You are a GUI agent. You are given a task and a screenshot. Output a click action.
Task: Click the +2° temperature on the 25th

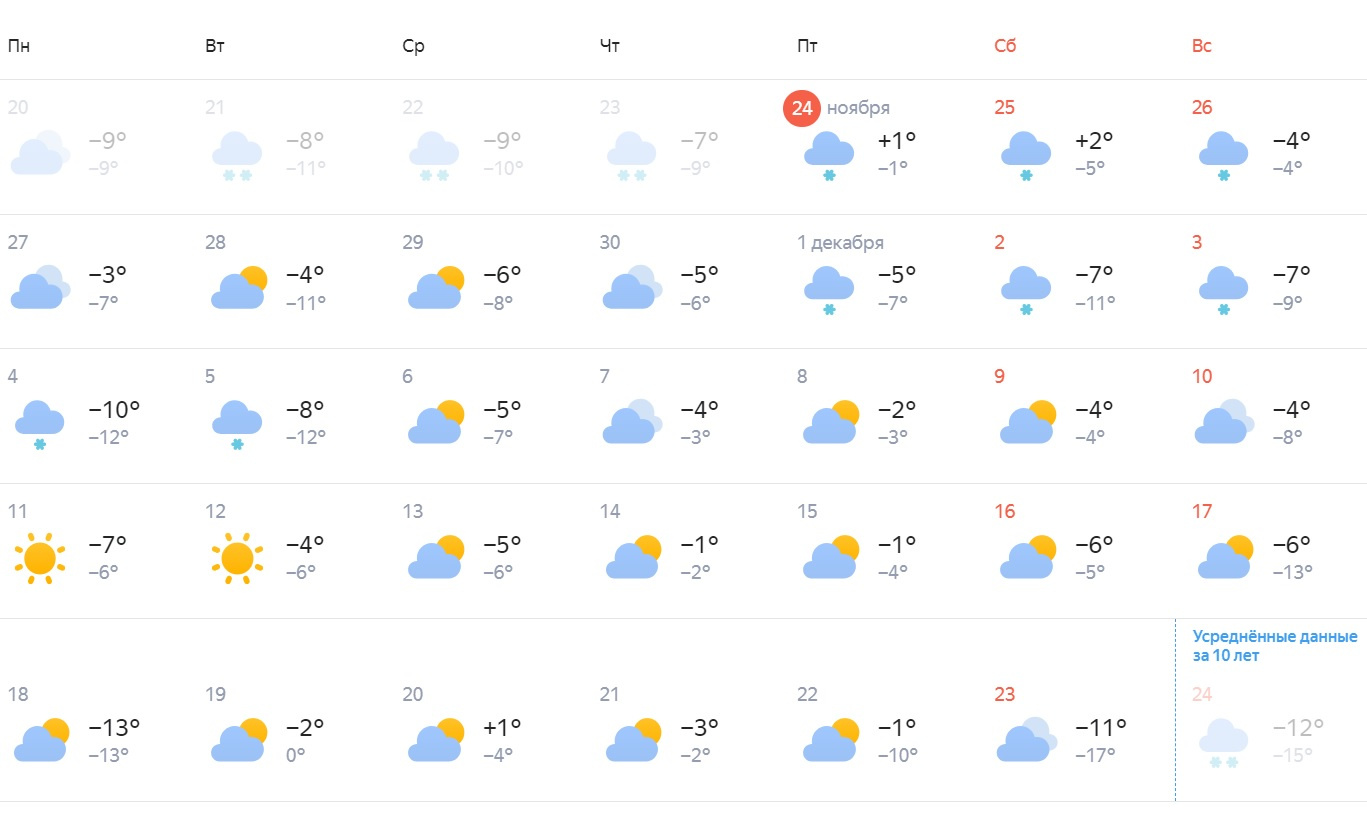[1092, 141]
